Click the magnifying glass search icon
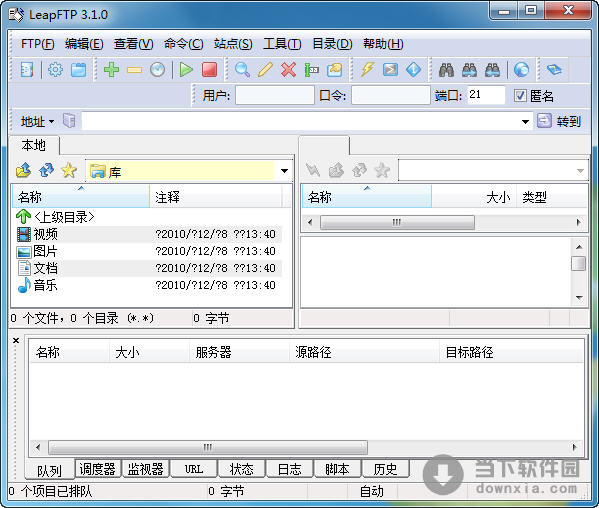 [x=242, y=70]
